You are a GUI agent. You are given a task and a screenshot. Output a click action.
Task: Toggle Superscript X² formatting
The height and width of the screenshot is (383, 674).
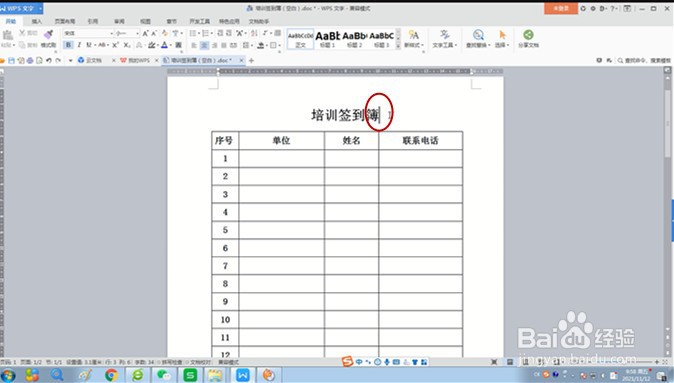click(x=115, y=45)
